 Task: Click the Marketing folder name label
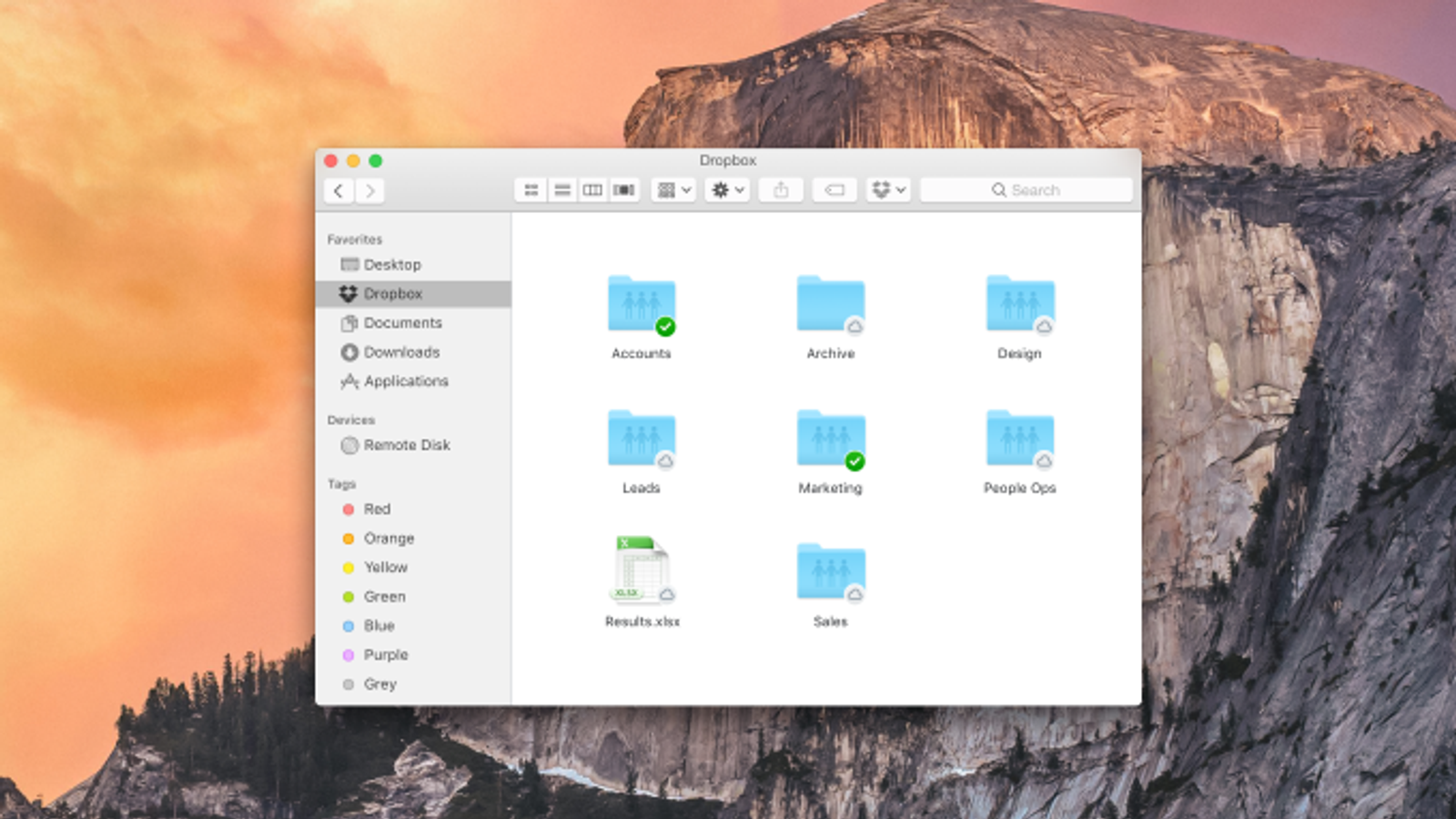831,488
